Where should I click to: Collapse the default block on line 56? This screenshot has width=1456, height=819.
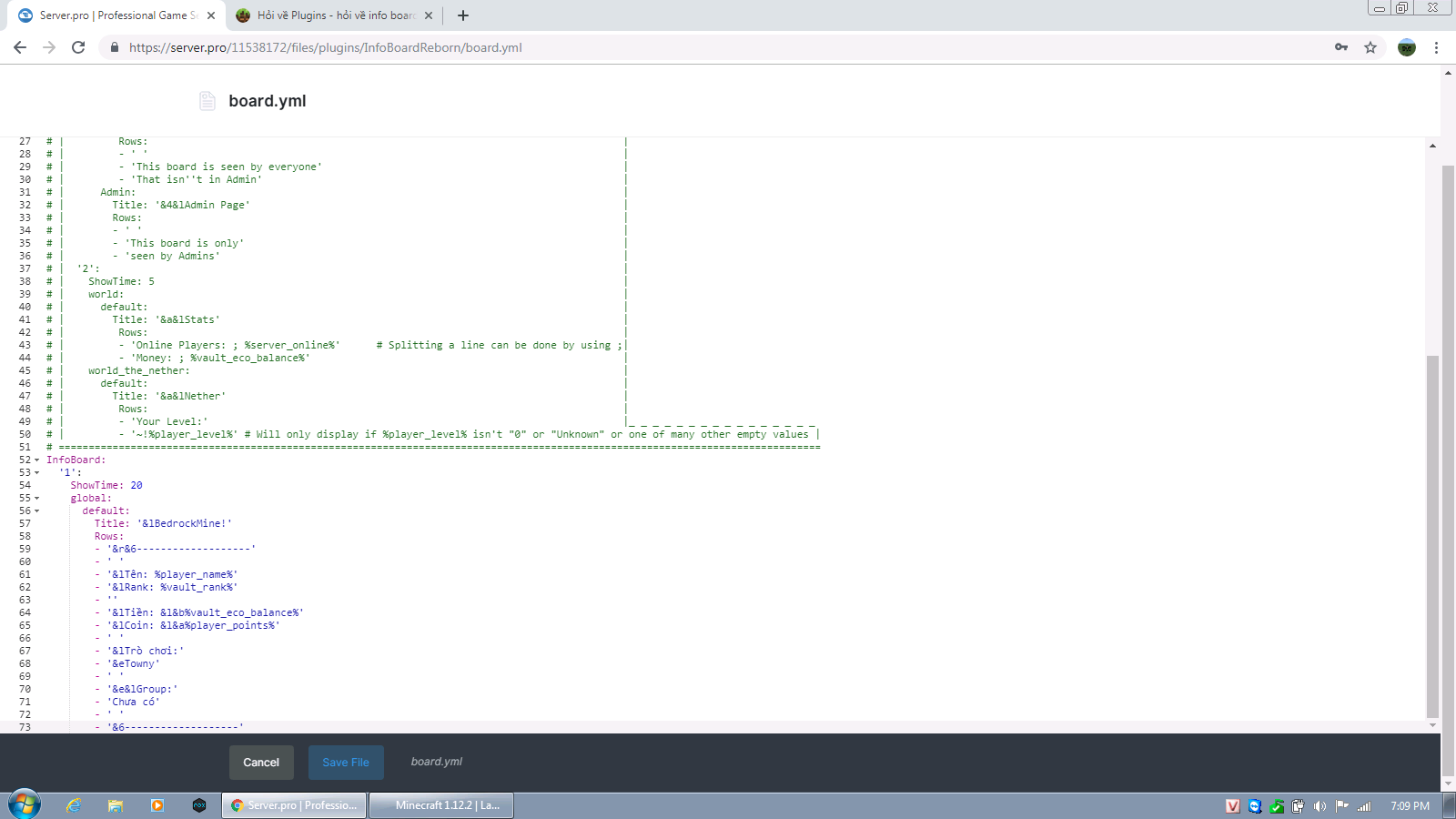(36, 511)
